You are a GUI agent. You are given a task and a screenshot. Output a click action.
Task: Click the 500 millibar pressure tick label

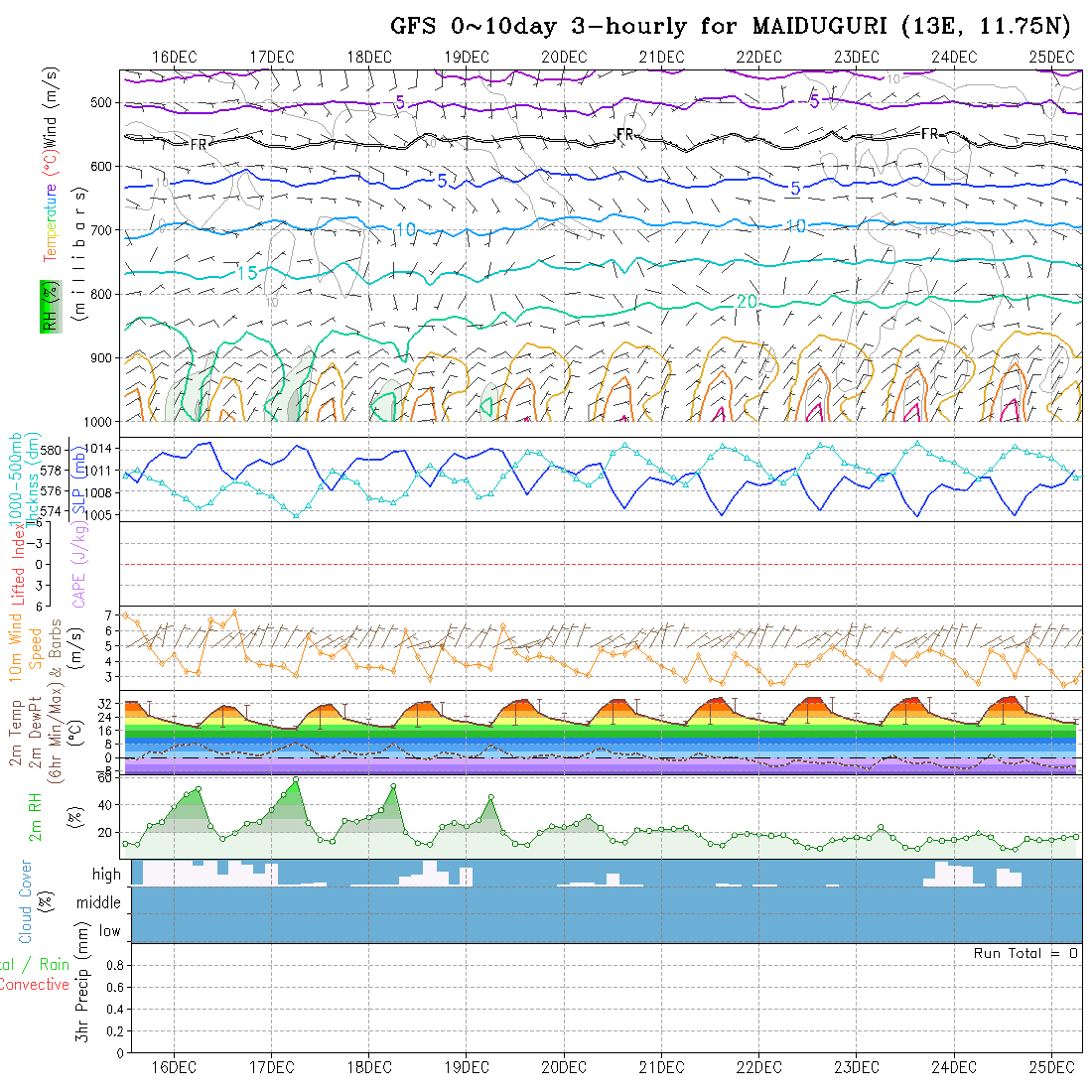point(103,102)
